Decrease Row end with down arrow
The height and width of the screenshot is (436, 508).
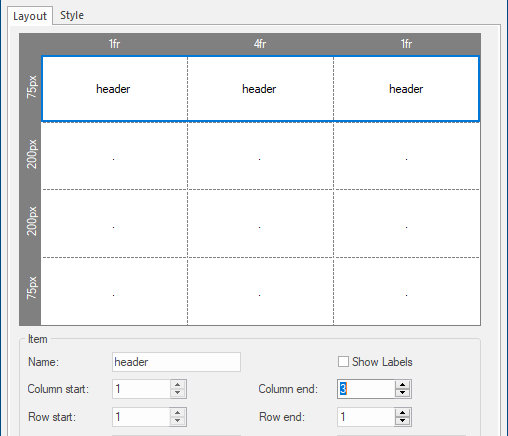(x=402, y=421)
